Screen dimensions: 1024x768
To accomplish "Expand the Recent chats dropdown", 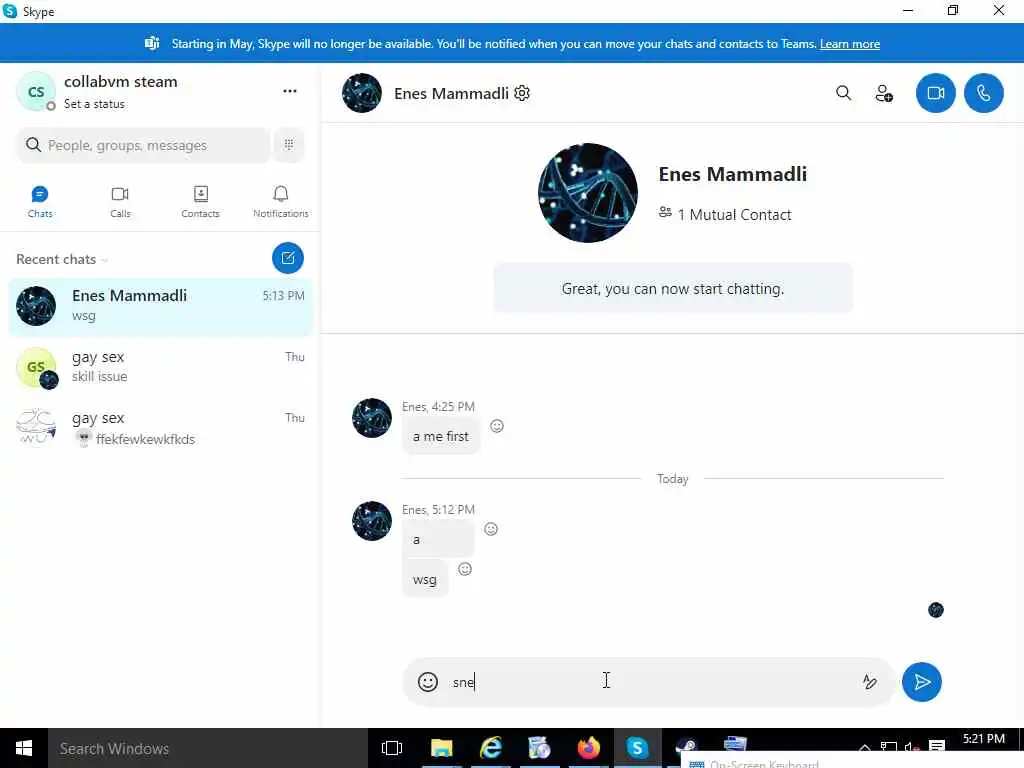I will [62, 259].
